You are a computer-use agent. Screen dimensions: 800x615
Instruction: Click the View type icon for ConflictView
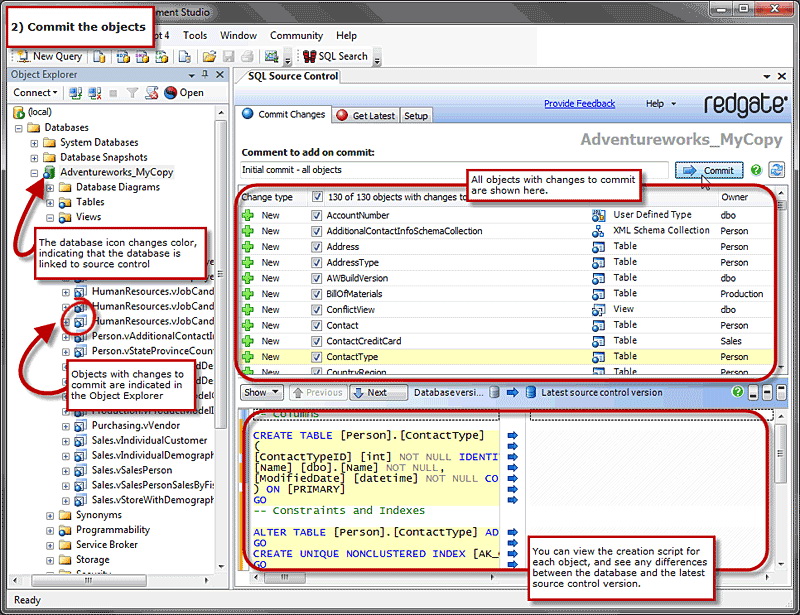tap(598, 310)
